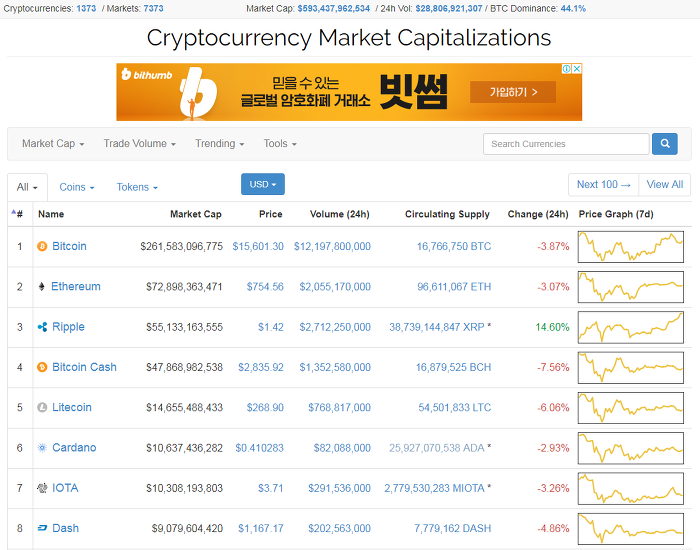This screenshot has width=700, height=550.
Task: Open the Tokens filter tab
Action: [137, 187]
